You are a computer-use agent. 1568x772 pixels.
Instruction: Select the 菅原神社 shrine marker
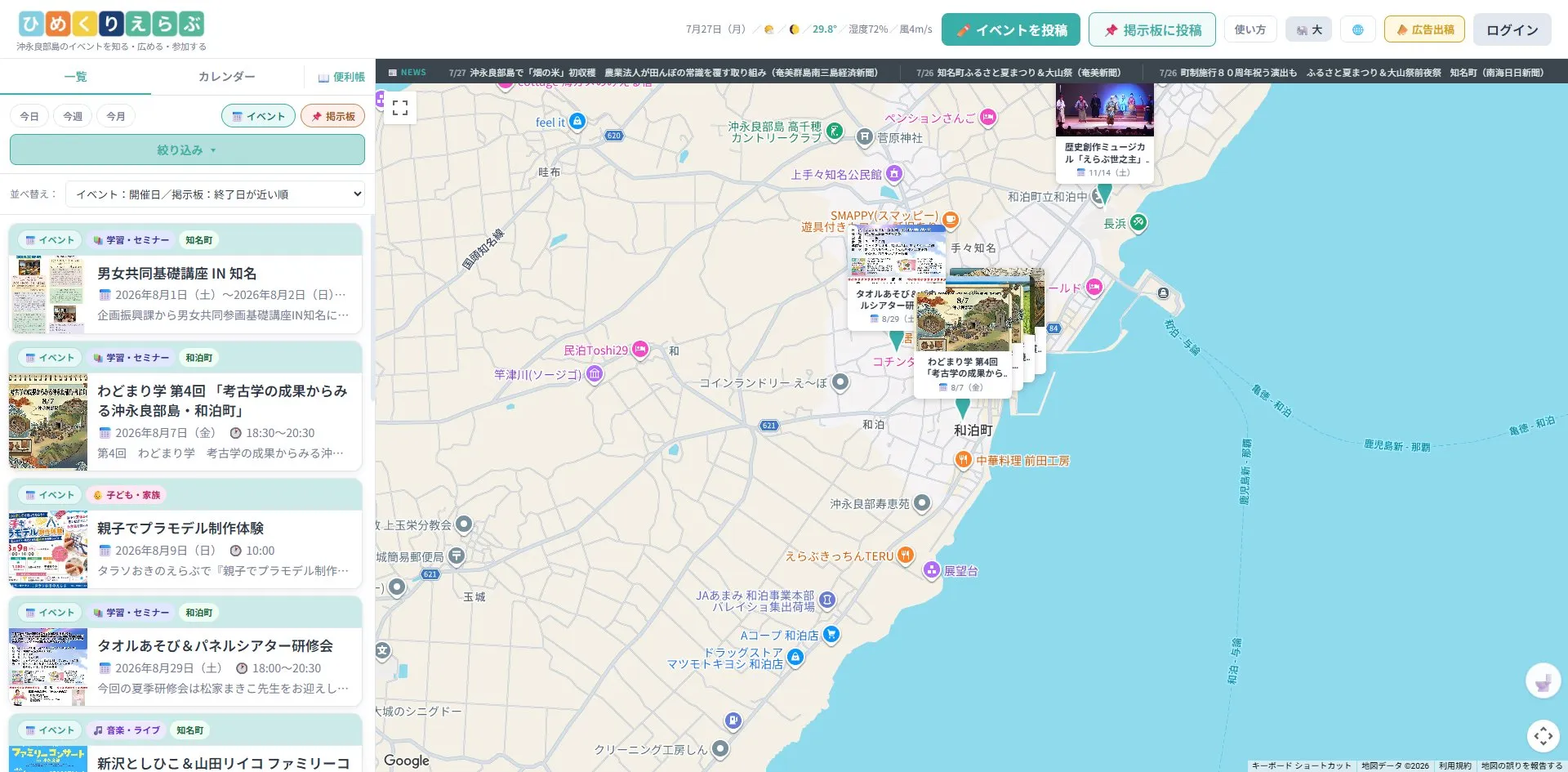coord(864,137)
